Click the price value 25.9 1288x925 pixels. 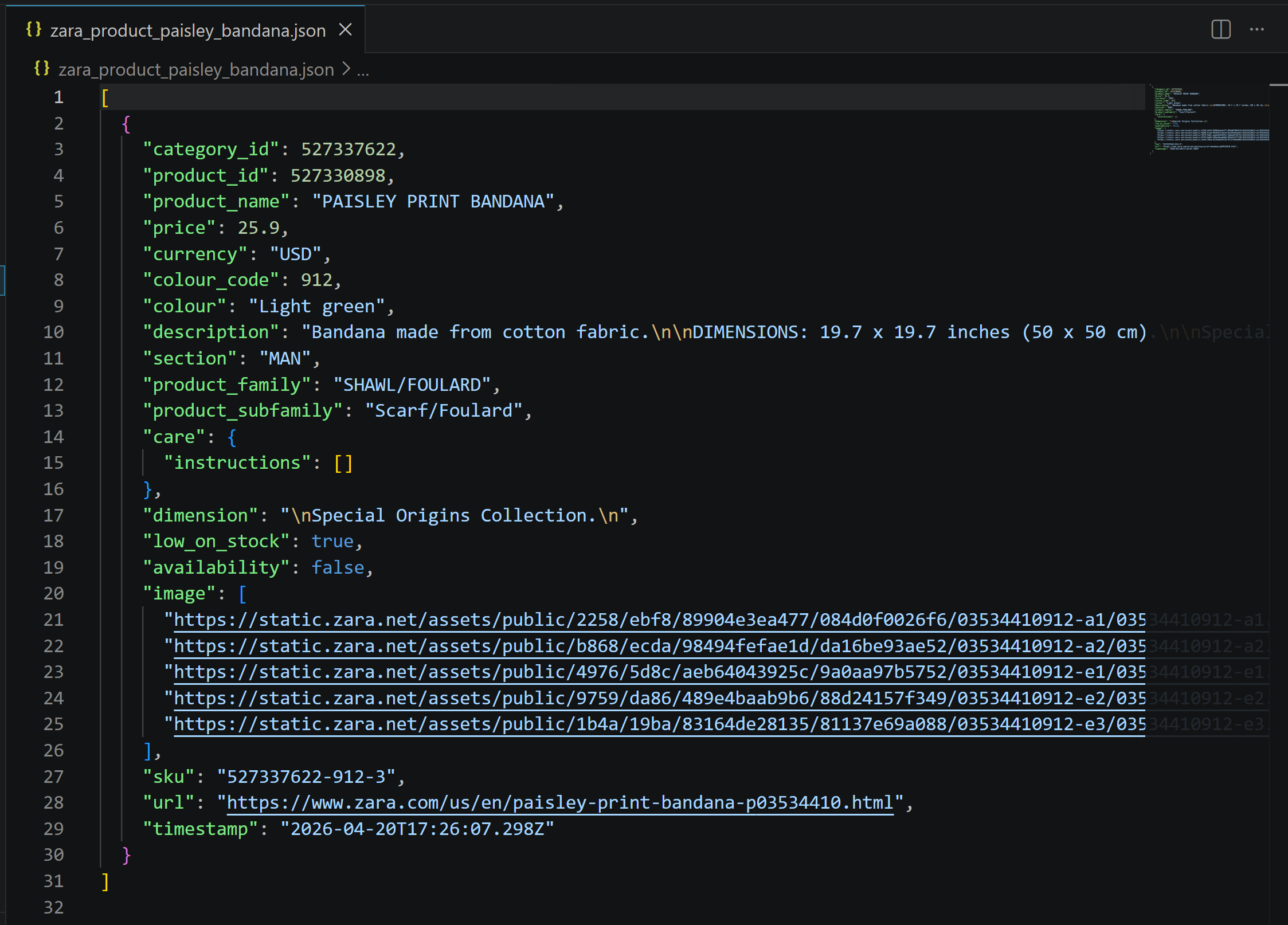pos(259,228)
